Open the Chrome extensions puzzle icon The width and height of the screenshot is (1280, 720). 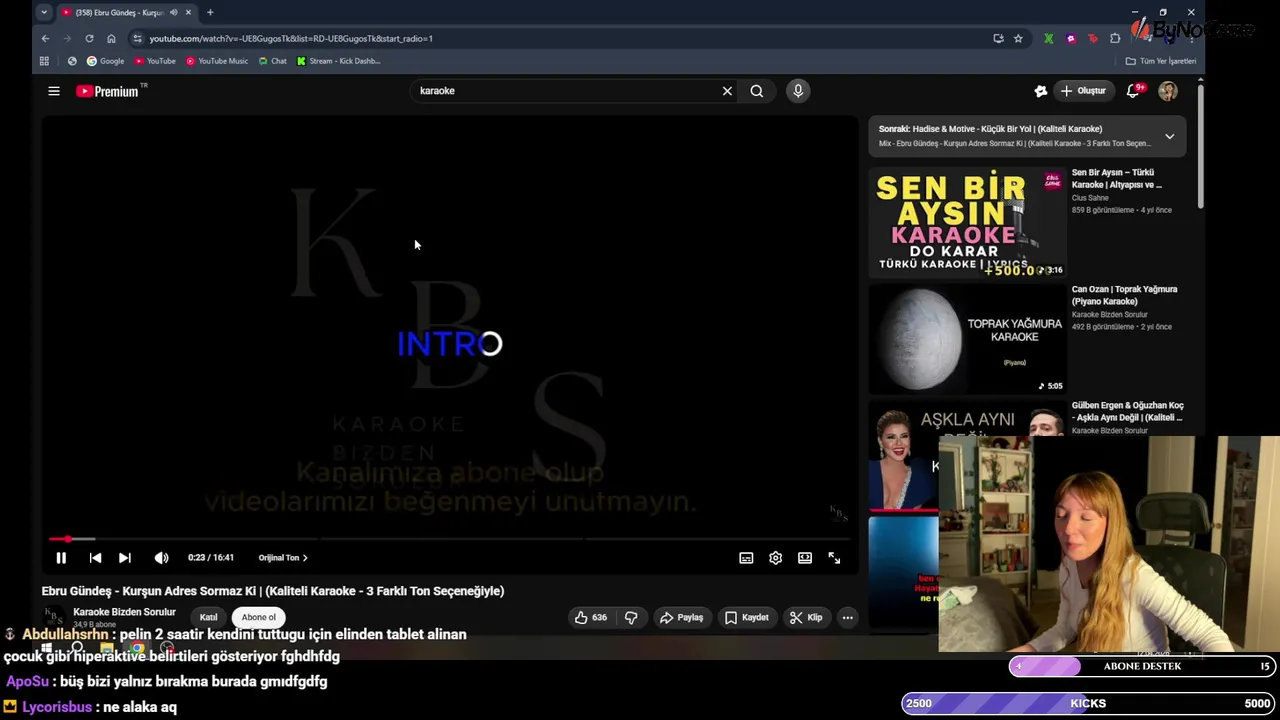1115,38
